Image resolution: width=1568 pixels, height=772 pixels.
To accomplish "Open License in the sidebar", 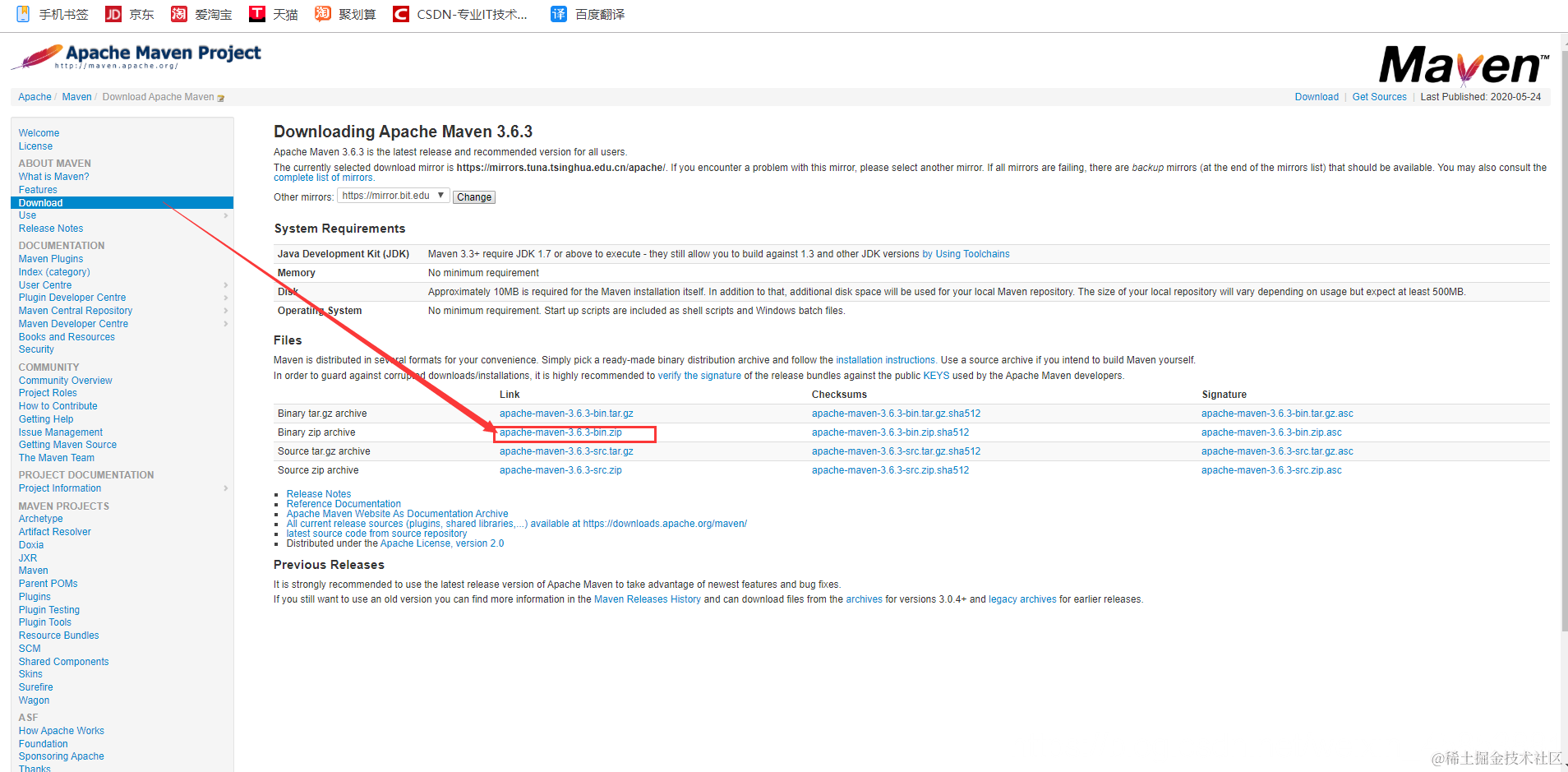I will pos(35,146).
